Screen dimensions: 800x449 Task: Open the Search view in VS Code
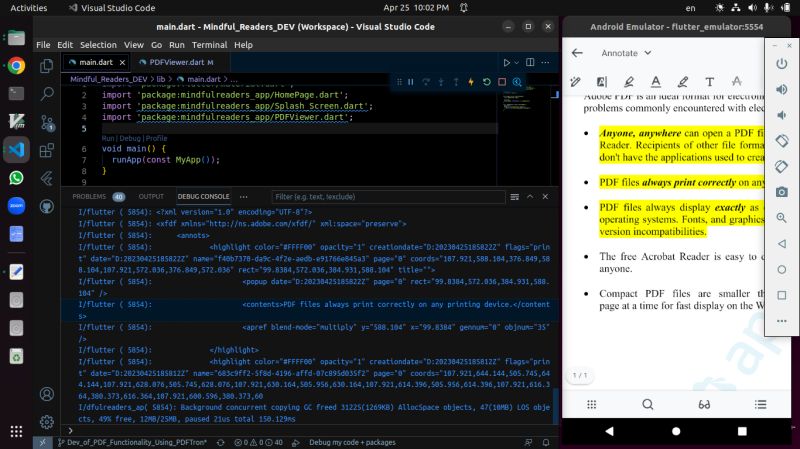pos(47,93)
